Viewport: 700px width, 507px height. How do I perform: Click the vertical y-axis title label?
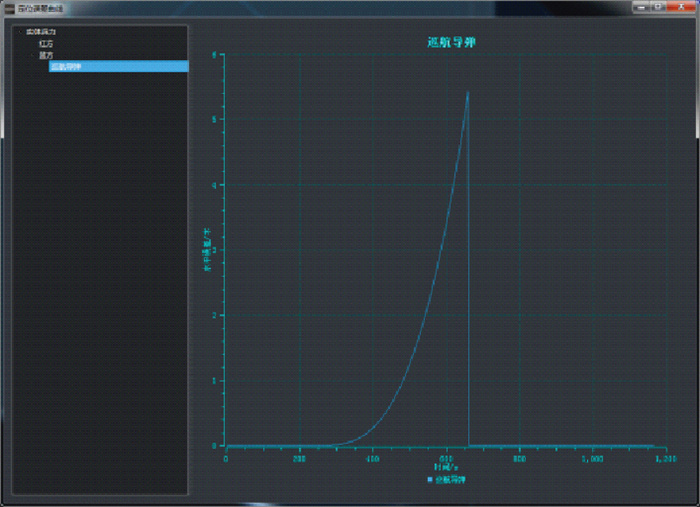(x=207, y=250)
